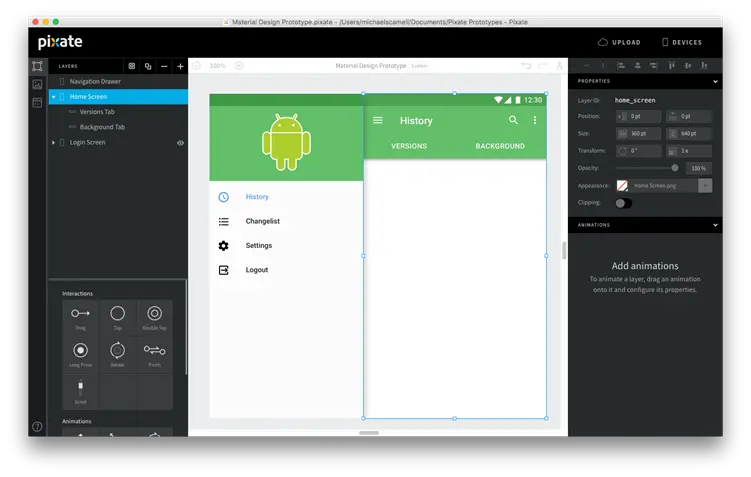Collapse the Properties section

715,81
